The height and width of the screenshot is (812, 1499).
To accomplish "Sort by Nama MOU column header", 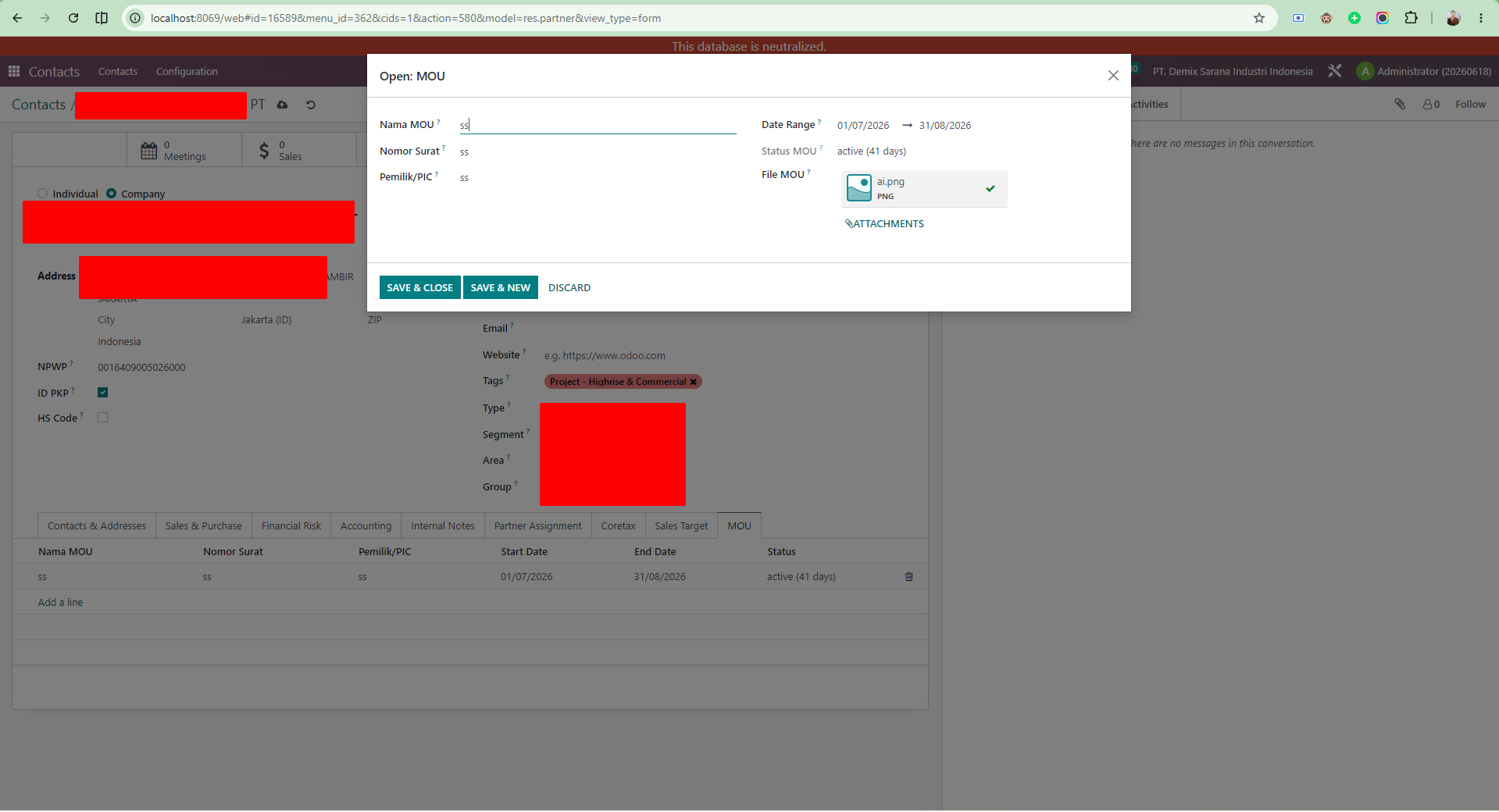I will click(x=66, y=552).
